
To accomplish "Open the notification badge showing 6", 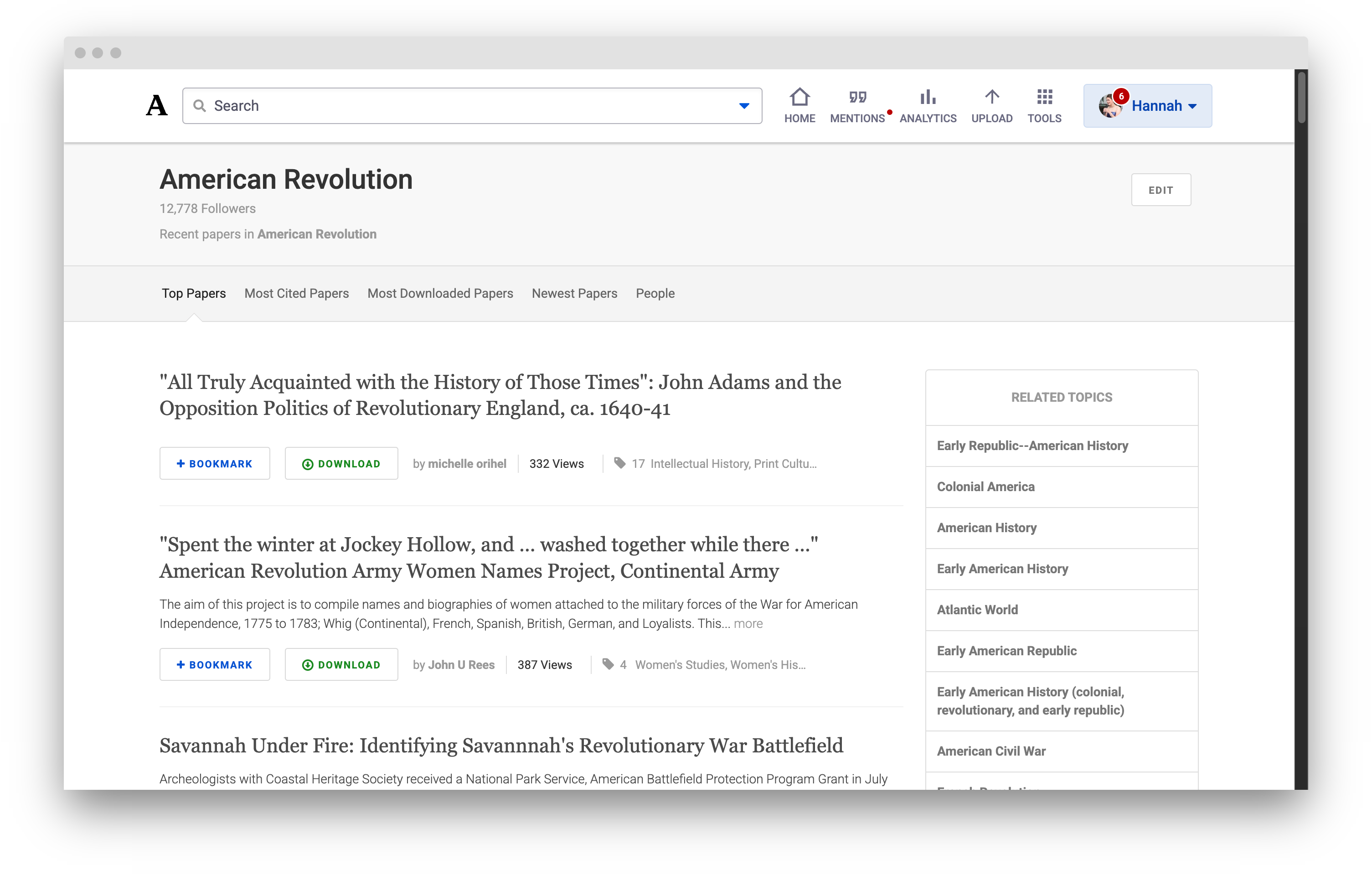I will pos(1121,96).
